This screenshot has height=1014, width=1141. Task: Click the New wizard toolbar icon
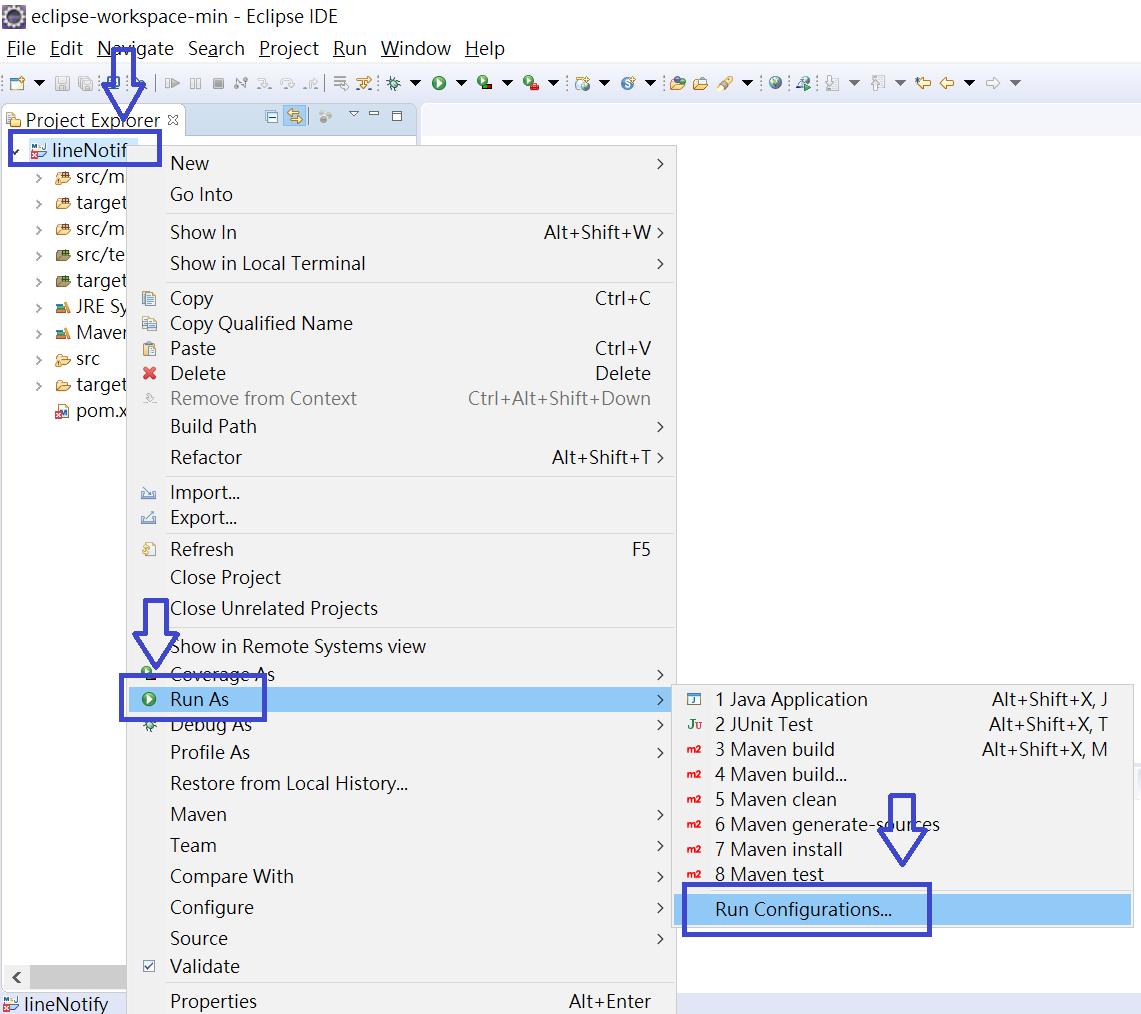(x=17, y=83)
